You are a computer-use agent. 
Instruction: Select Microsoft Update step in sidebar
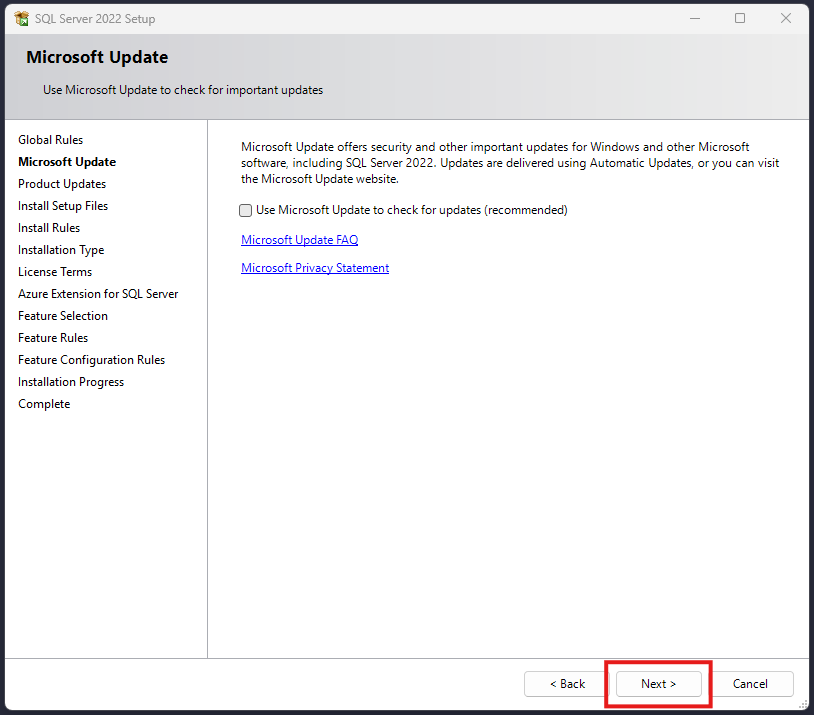coord(67,162)
